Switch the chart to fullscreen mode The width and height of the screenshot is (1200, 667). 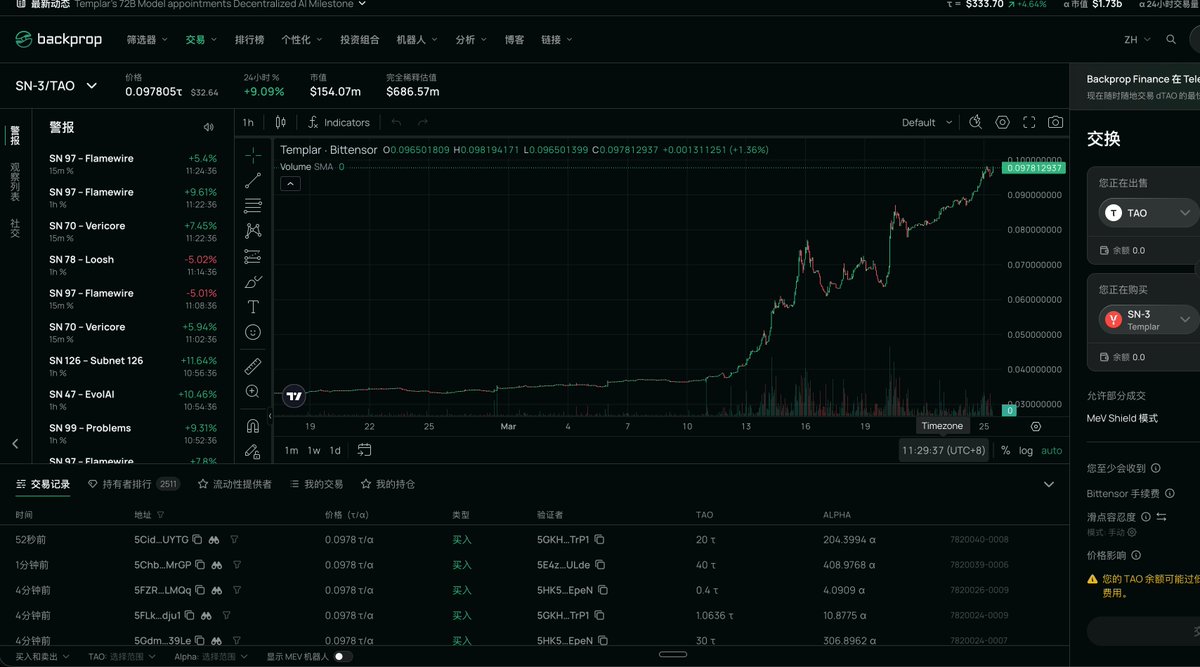tap(1029, 122)
